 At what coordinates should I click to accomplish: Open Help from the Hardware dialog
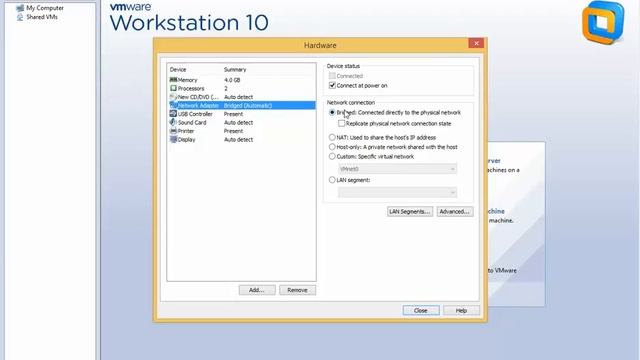461,311
